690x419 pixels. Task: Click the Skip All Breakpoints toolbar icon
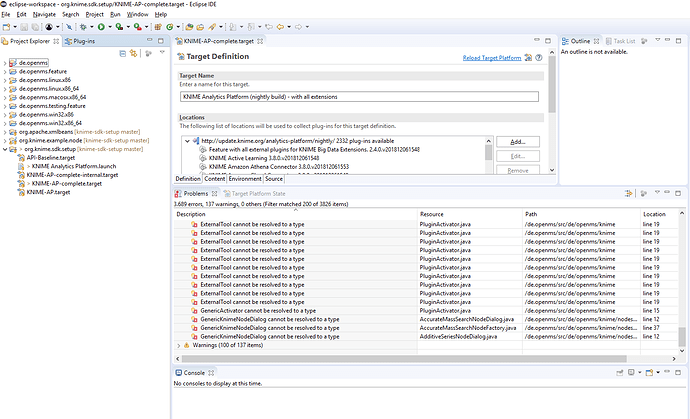click(x=69, y=27)
